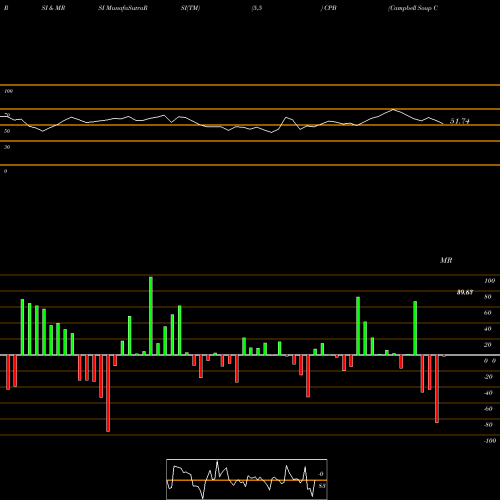
Task: Click the MR axis label -100
Action: pyautogui.click(x=490, y=441)
